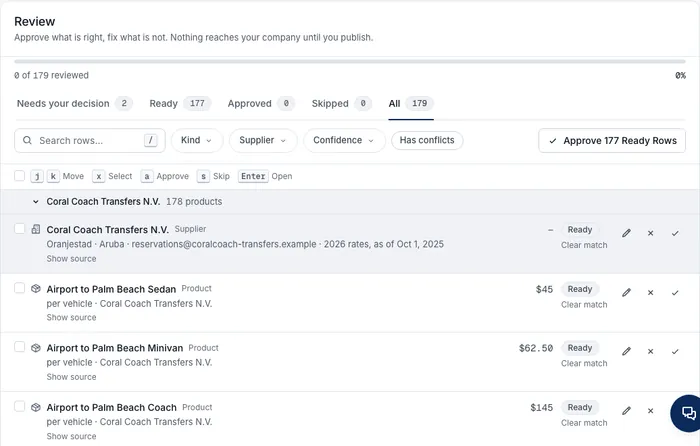
Task: Click the product box icon for Coach
Action: pyautogui.click(x=36, y=407)
